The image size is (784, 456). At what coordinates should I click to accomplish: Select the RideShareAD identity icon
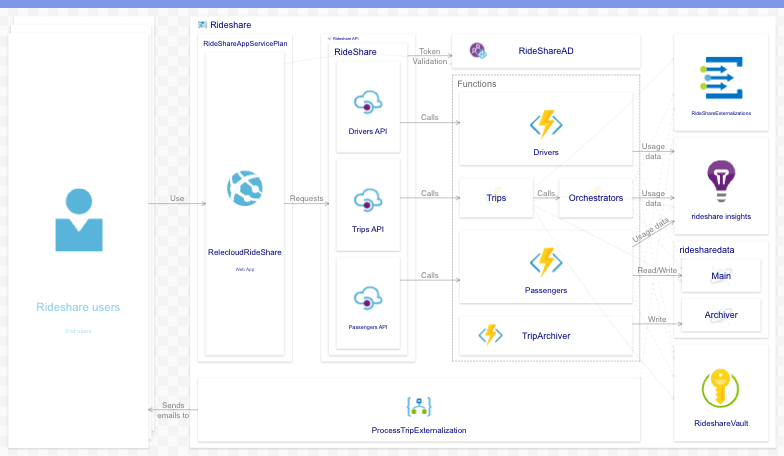click(x=478, y=51)
